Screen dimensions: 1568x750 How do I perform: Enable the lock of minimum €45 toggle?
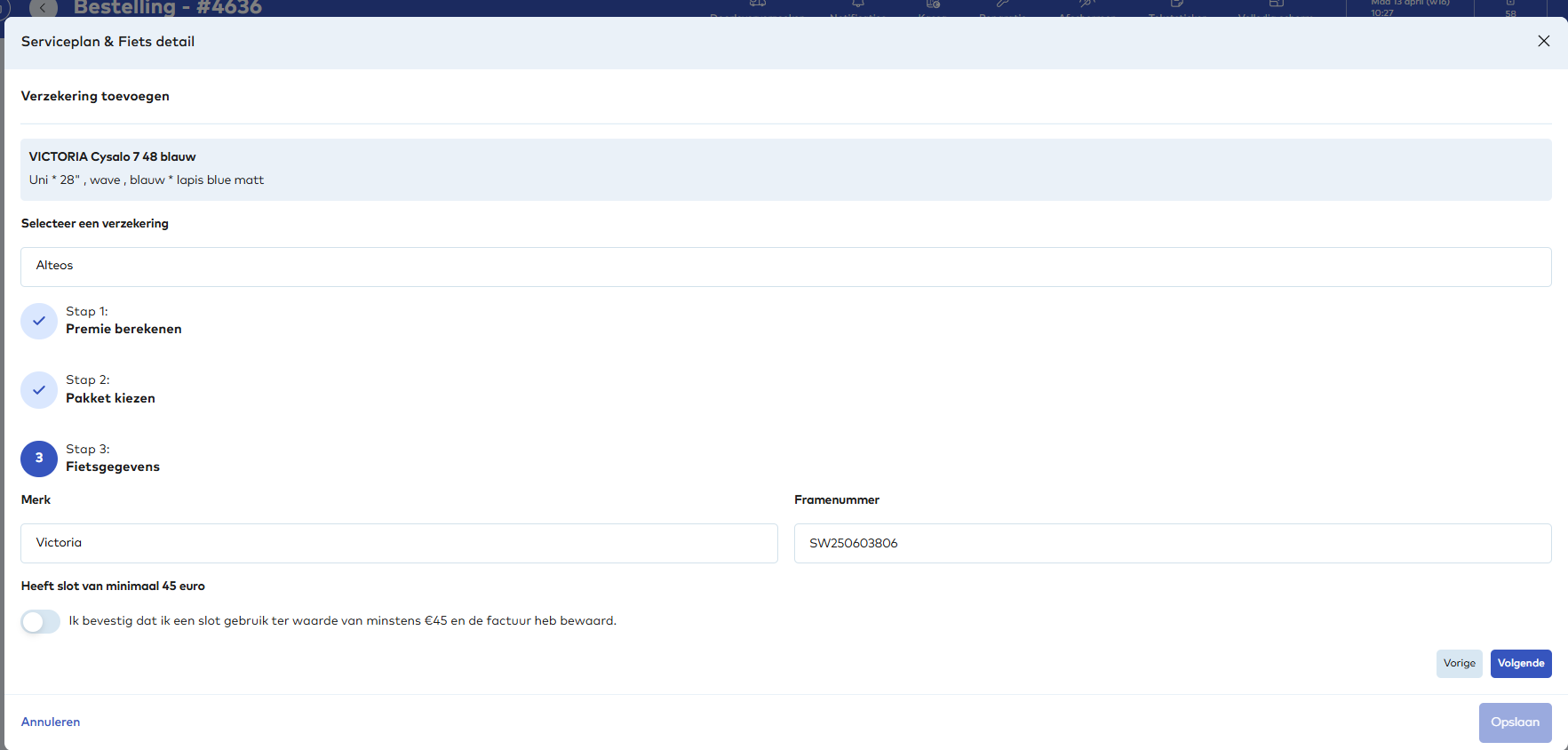click(x=41, y=621)
